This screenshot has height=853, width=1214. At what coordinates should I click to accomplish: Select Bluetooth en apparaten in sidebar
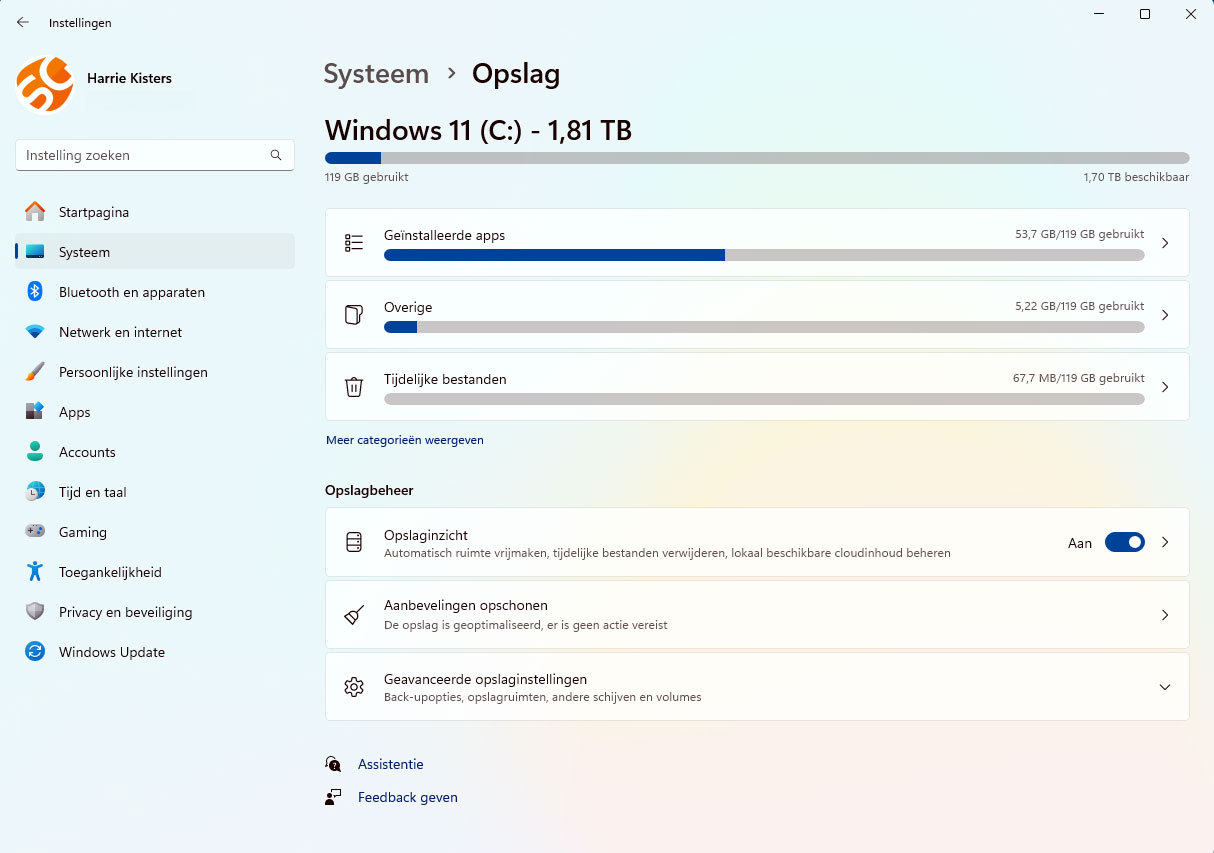tap(155, 292)
